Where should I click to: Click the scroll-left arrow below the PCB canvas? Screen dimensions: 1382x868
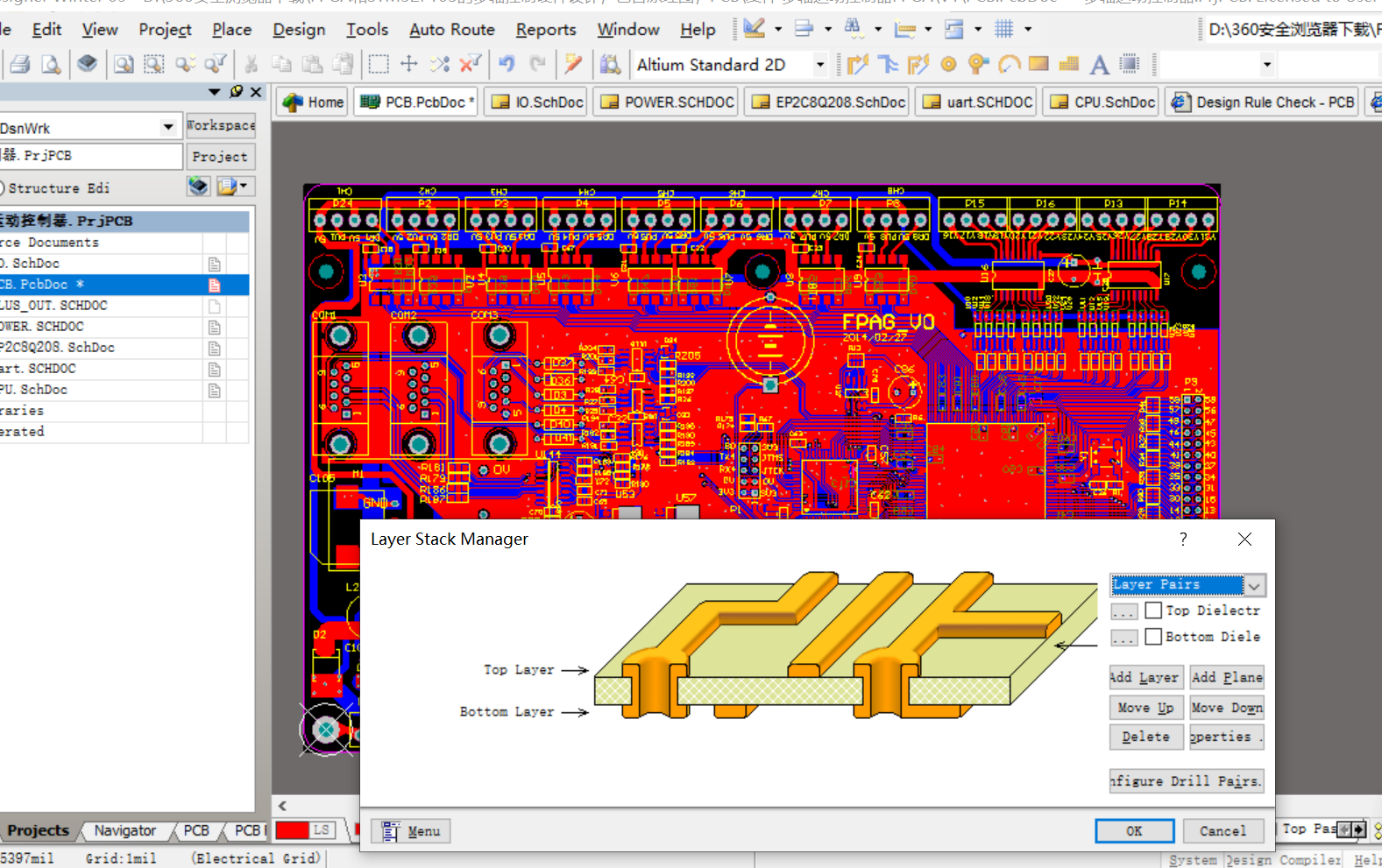[x=282, y=805]
